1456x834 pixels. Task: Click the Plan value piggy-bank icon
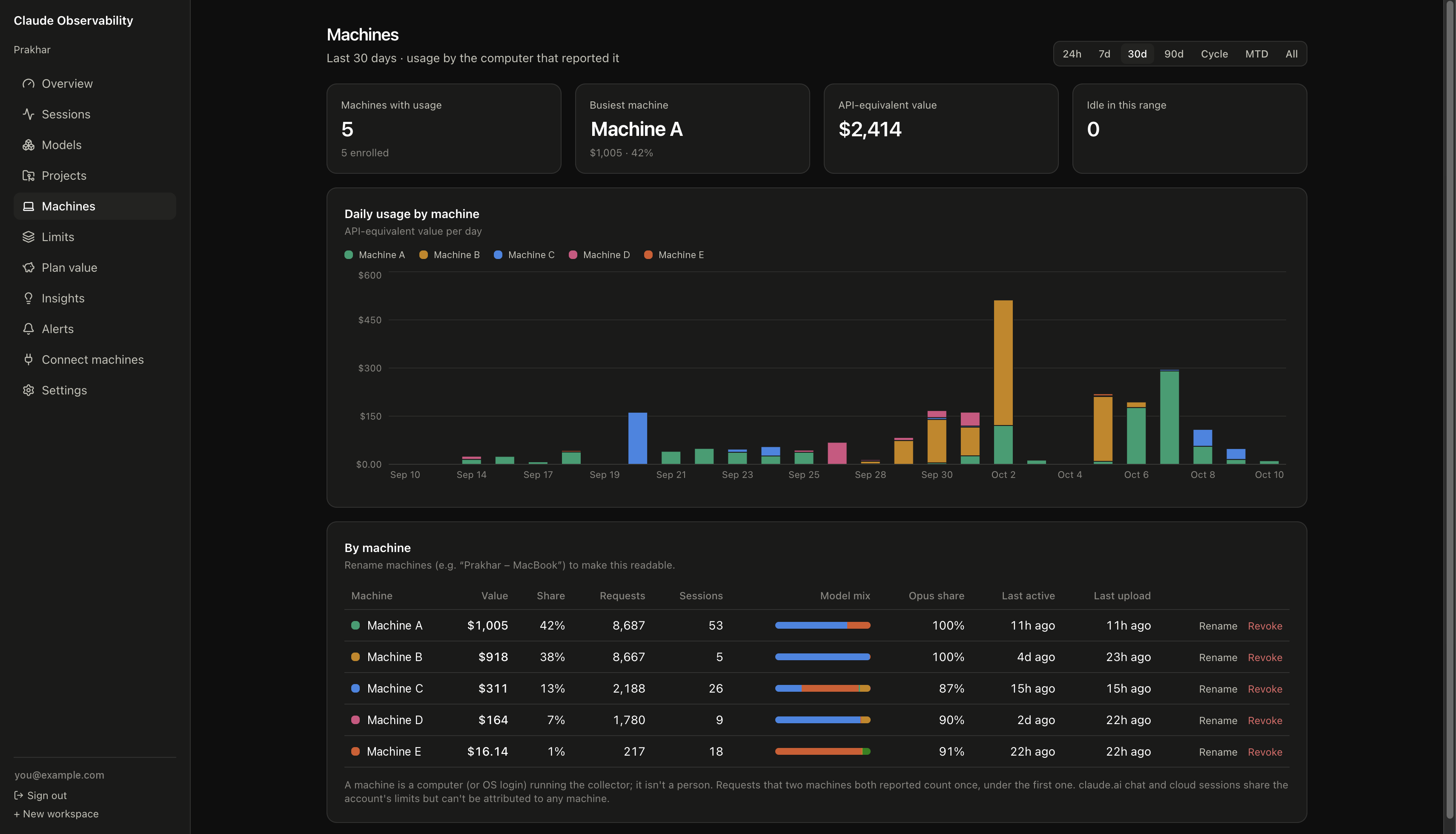point(28,267)
